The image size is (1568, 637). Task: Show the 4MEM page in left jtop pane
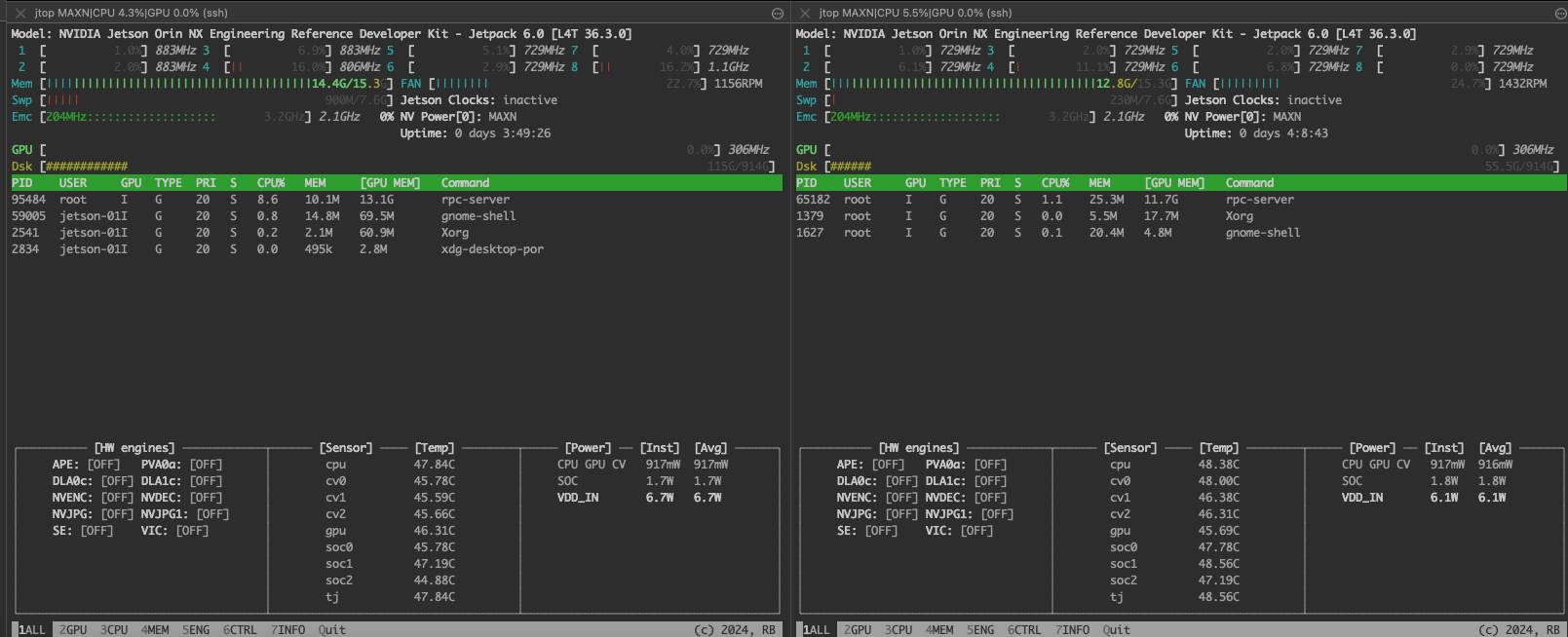(x=155, y=629)
